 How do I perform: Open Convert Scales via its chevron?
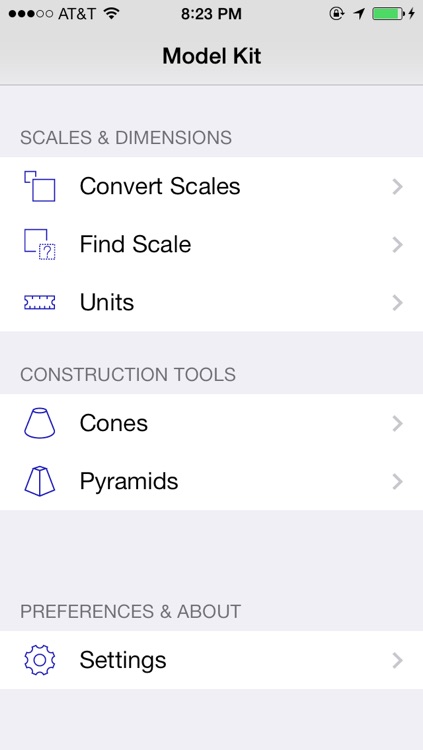click(397, 187)
